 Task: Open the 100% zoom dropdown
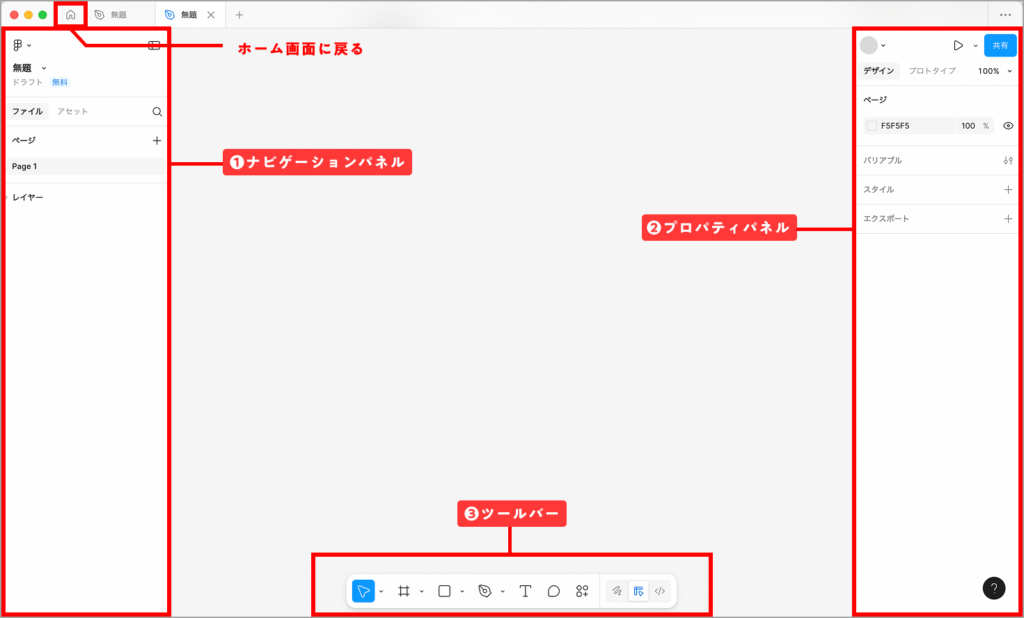click(994, 71)
